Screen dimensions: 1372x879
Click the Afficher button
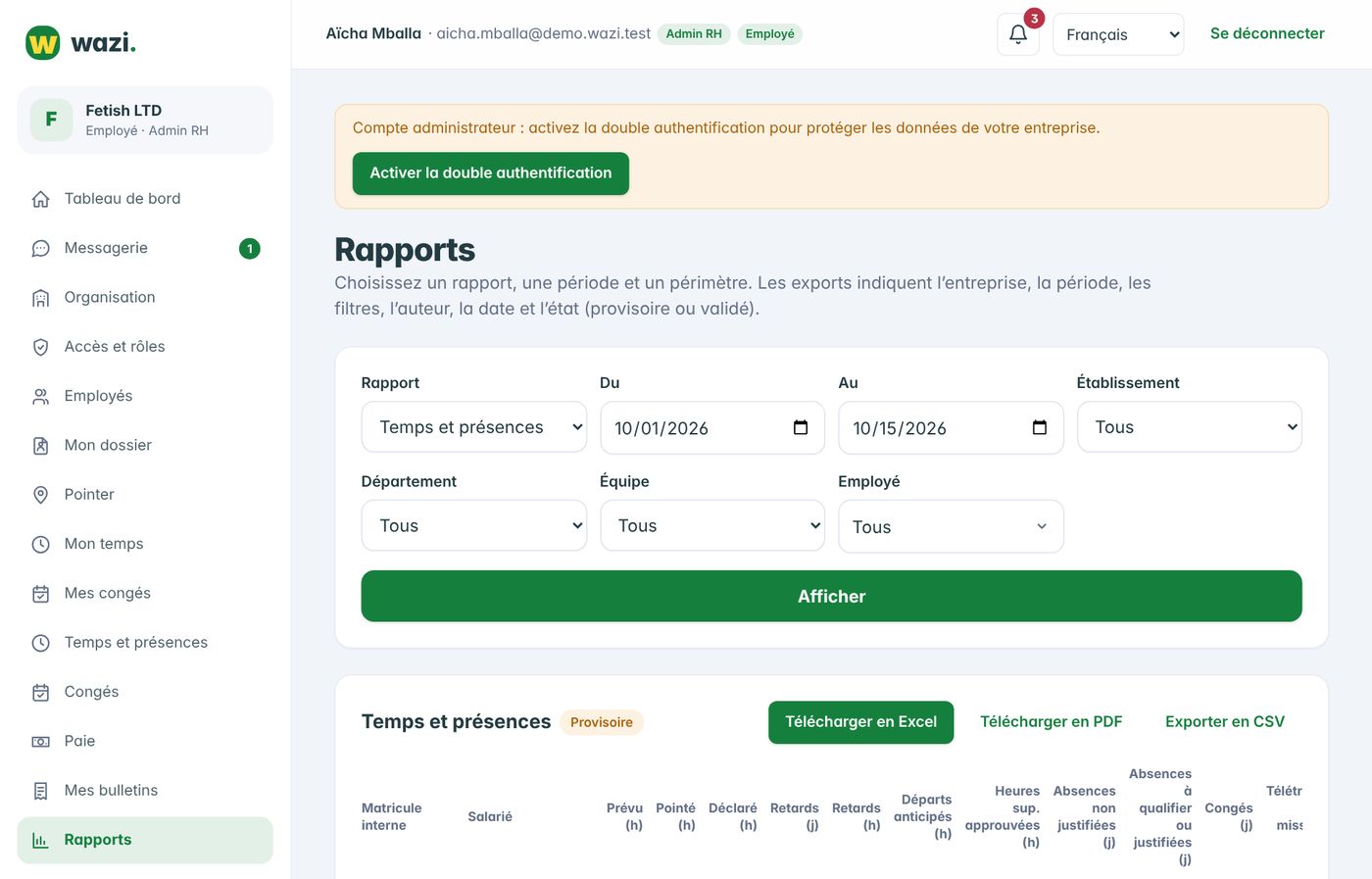831,596
